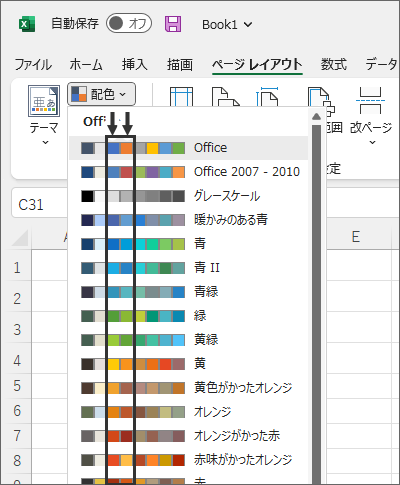This screenshot has width=400, height=485.
Task: Toggle the AutoSave (自動保存) switch
Action: [x=129, y=24]
